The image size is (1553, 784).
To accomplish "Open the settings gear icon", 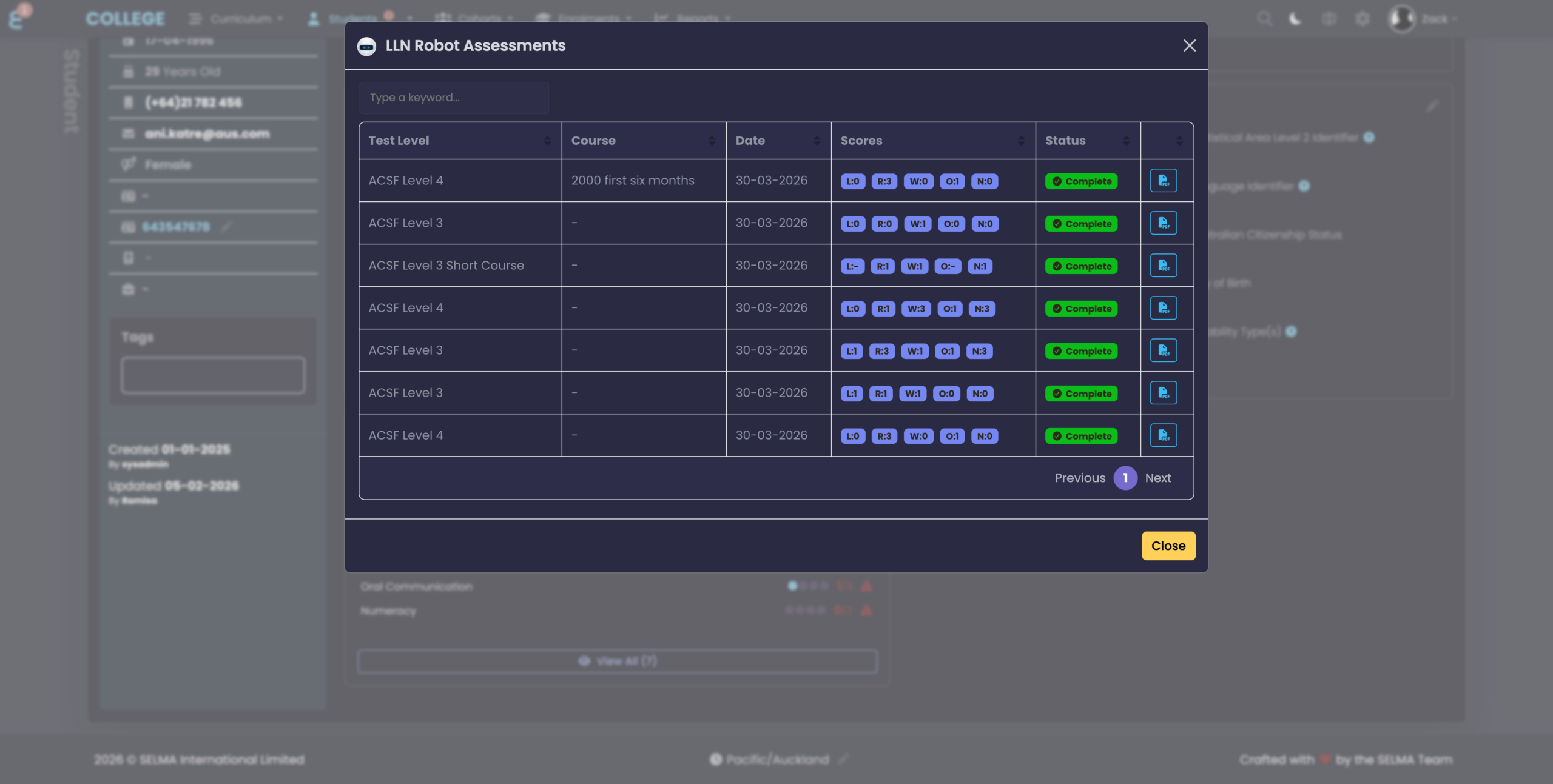I will click(x=1363, y=18).
